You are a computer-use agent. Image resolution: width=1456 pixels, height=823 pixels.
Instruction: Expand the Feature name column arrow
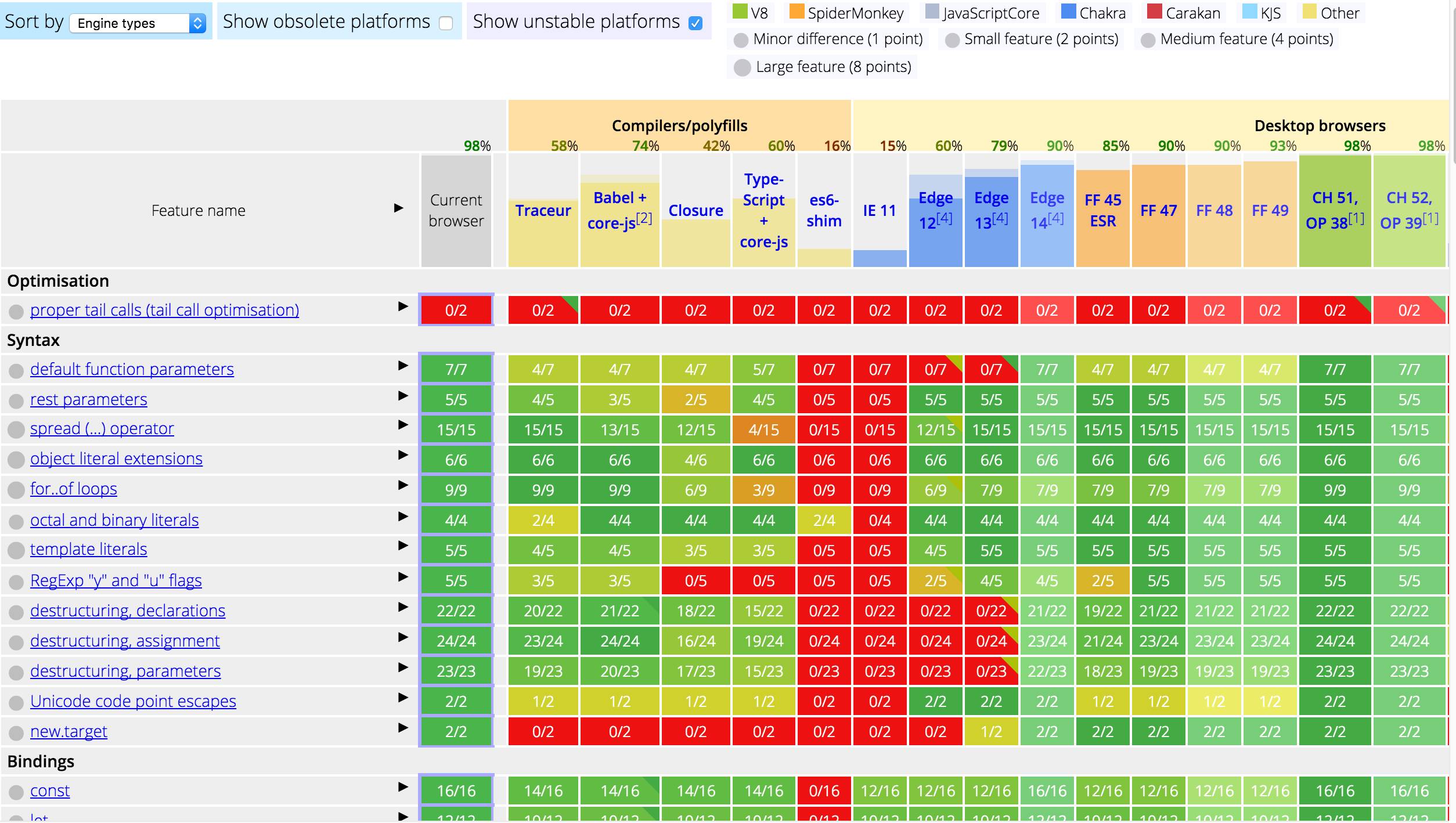coord(398,208)
